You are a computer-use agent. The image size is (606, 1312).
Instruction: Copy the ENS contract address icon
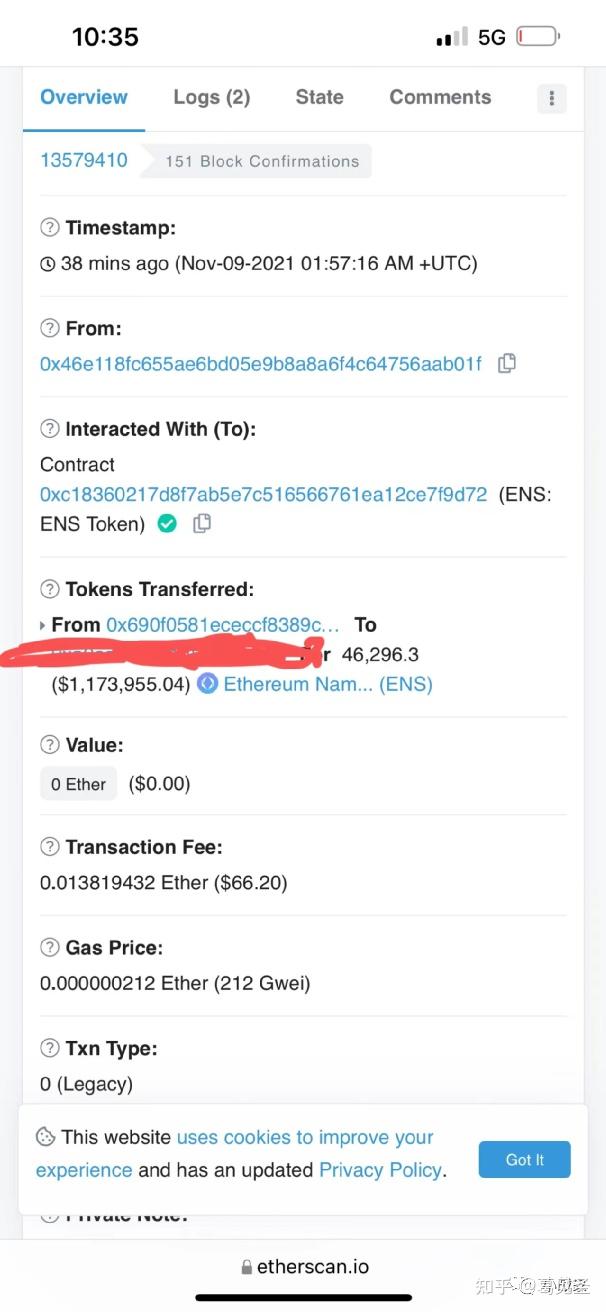click(202, 523)
